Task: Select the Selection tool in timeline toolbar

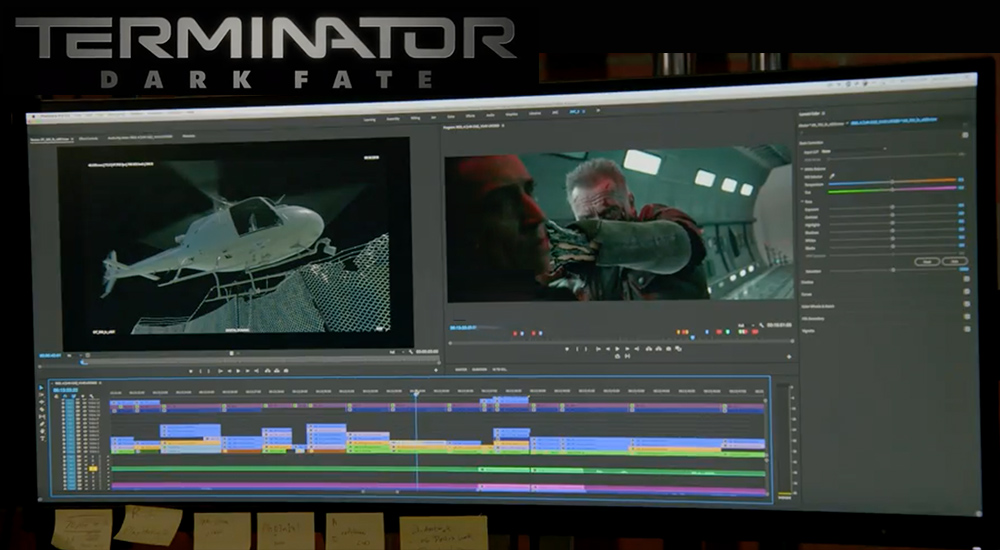Action: (41, 387)
